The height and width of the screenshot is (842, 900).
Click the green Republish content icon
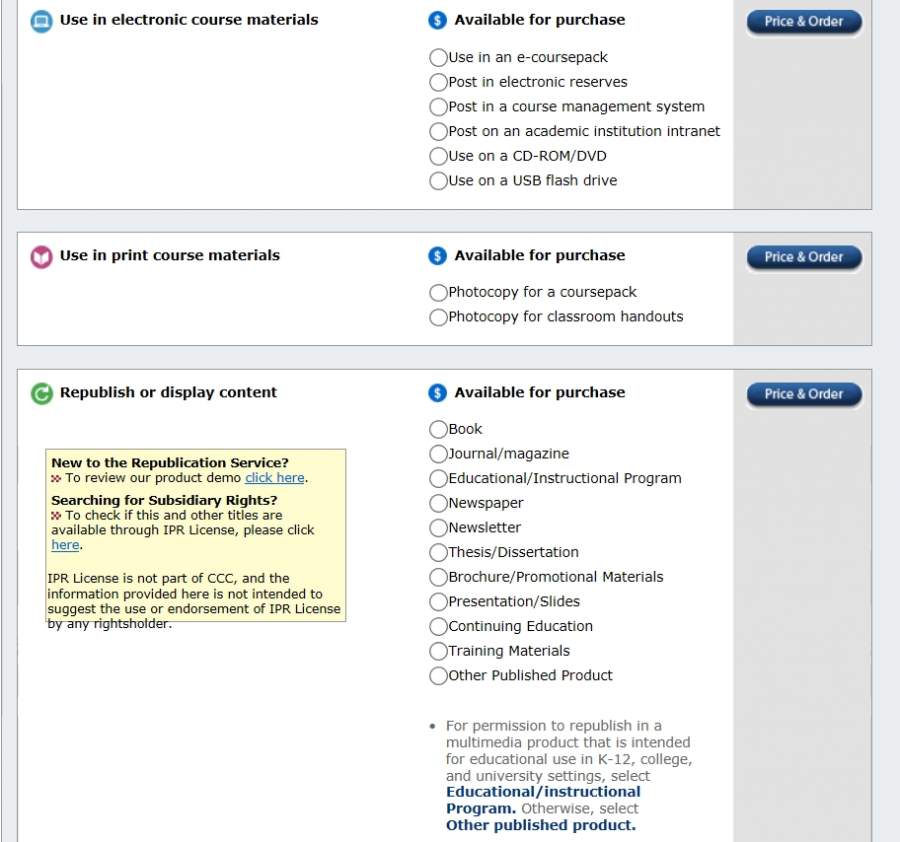click(x=41, y=394)
